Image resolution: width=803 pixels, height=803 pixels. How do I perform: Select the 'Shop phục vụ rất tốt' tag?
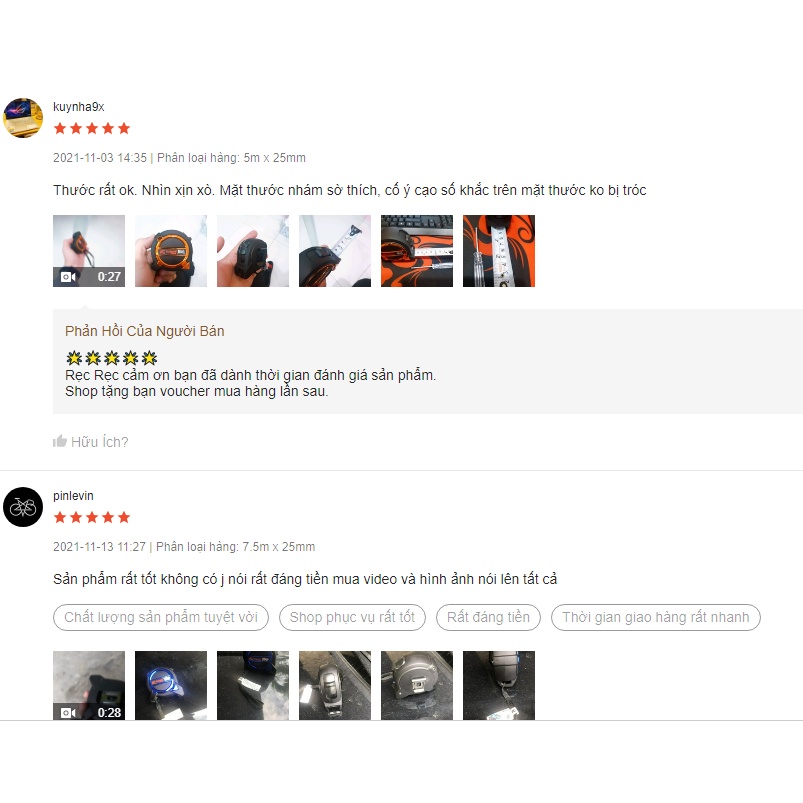coord(352,617)
